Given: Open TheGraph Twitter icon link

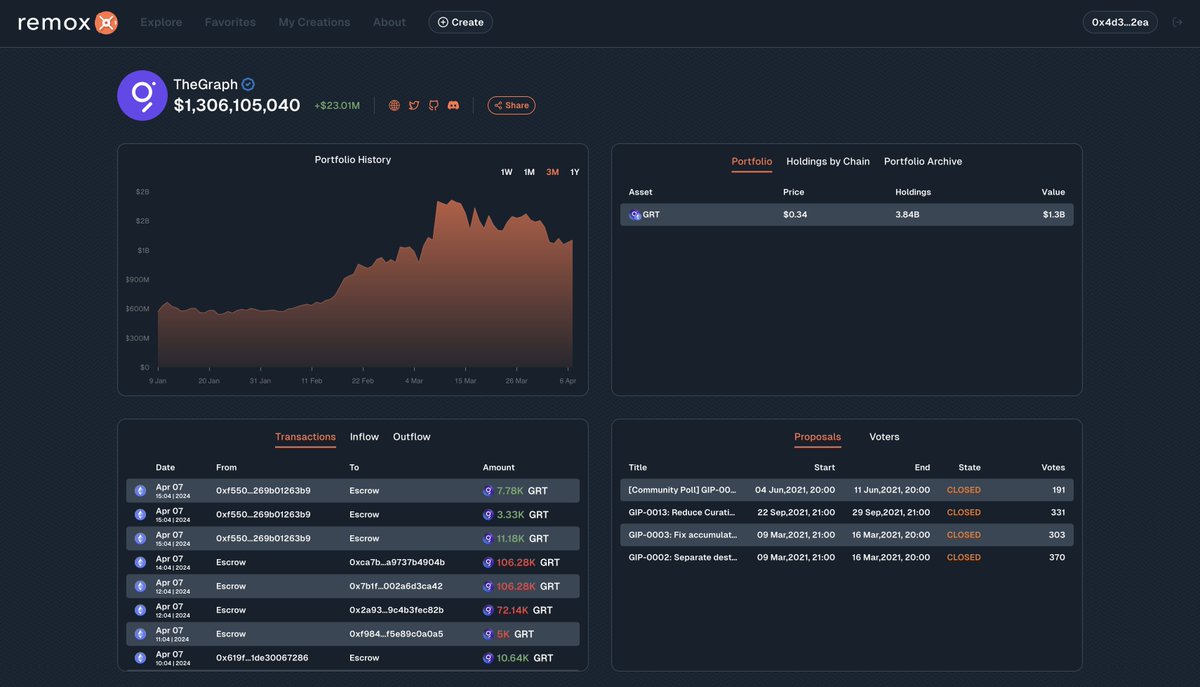Looking at the screenshot, I should [414, 105].
